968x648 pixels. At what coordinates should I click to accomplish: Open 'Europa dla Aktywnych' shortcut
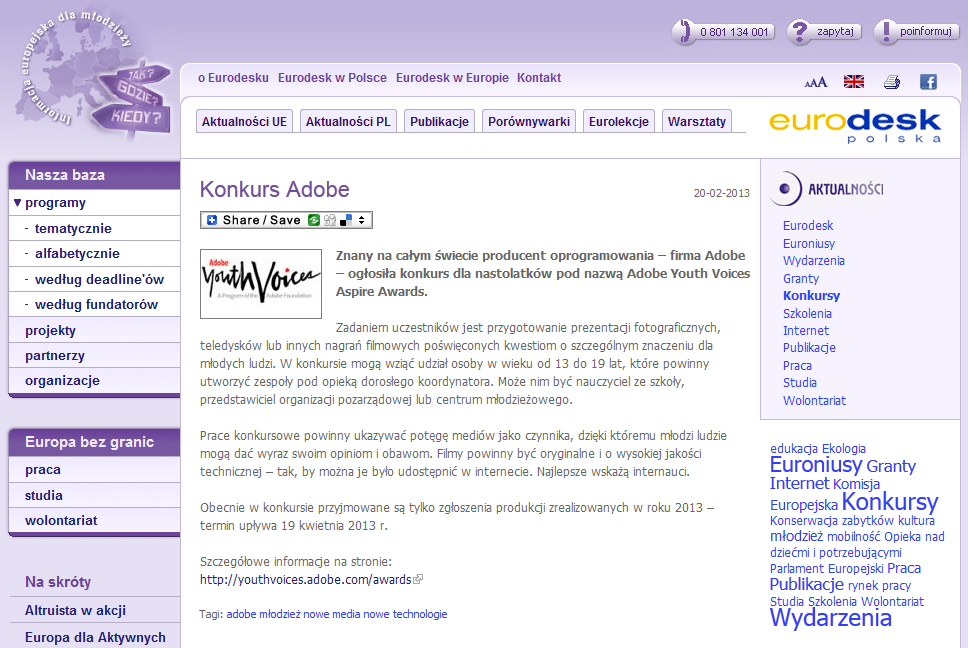tap(95, 638)
